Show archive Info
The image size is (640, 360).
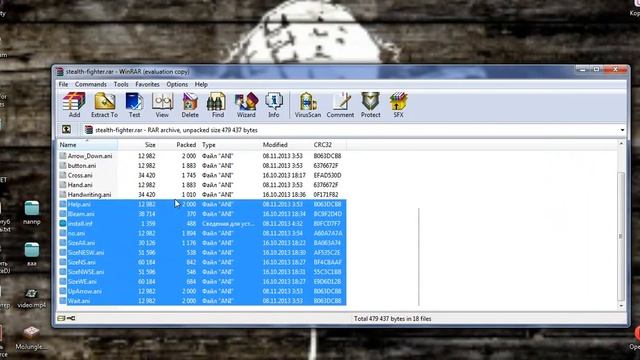pyautogui.click(x=274, y=104)
